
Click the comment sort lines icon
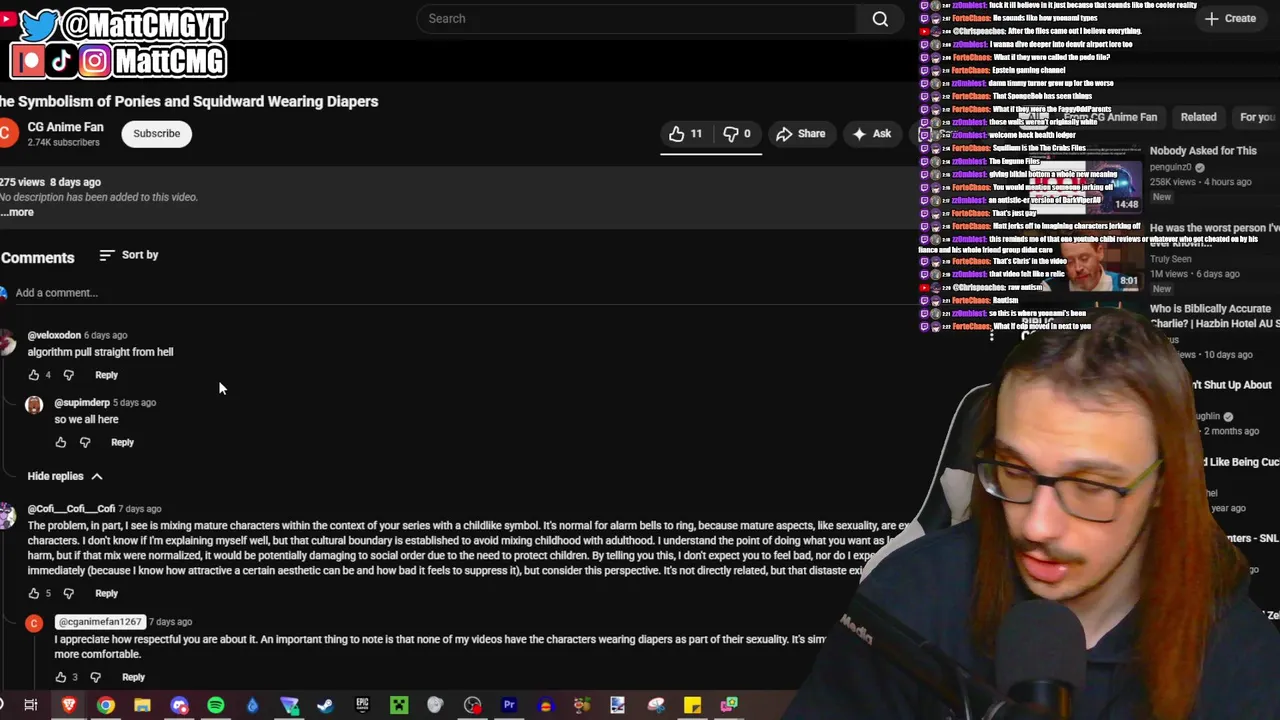106,255
